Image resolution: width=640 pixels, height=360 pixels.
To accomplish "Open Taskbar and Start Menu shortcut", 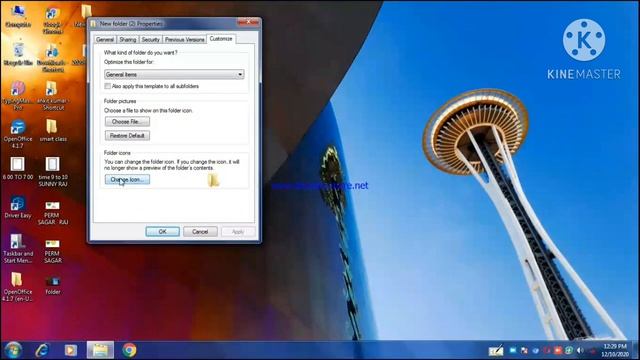I will (18, 249).
